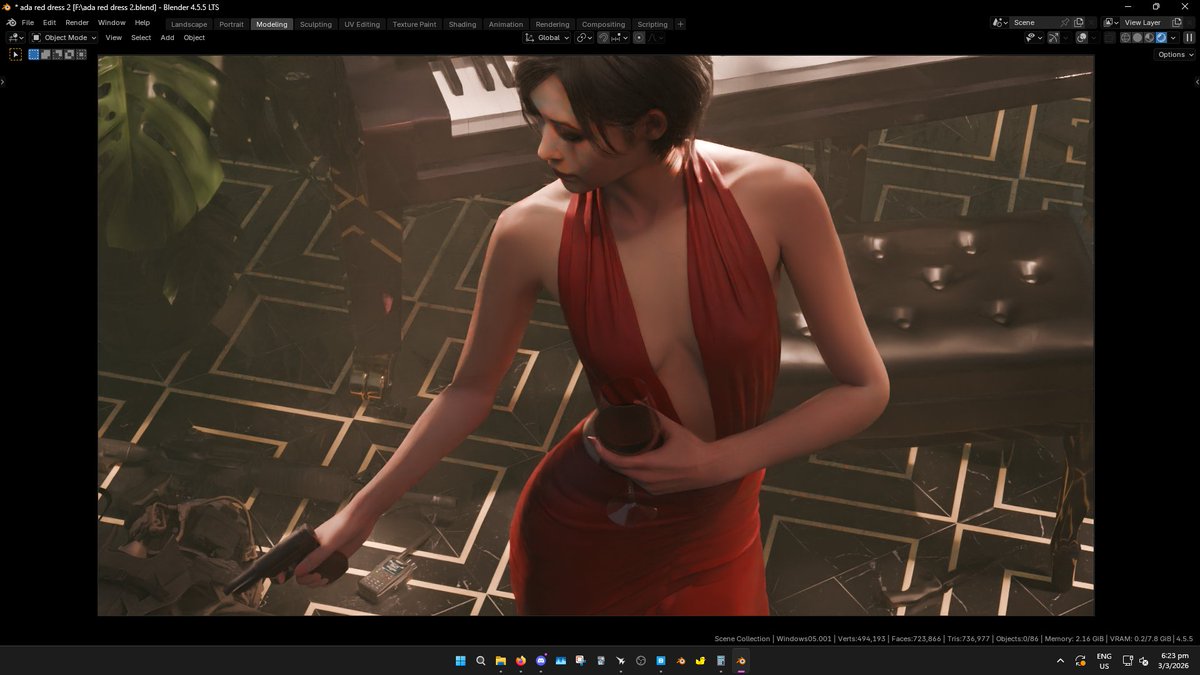
Task: Open the Windows Start menu
Action: point(461,661)
